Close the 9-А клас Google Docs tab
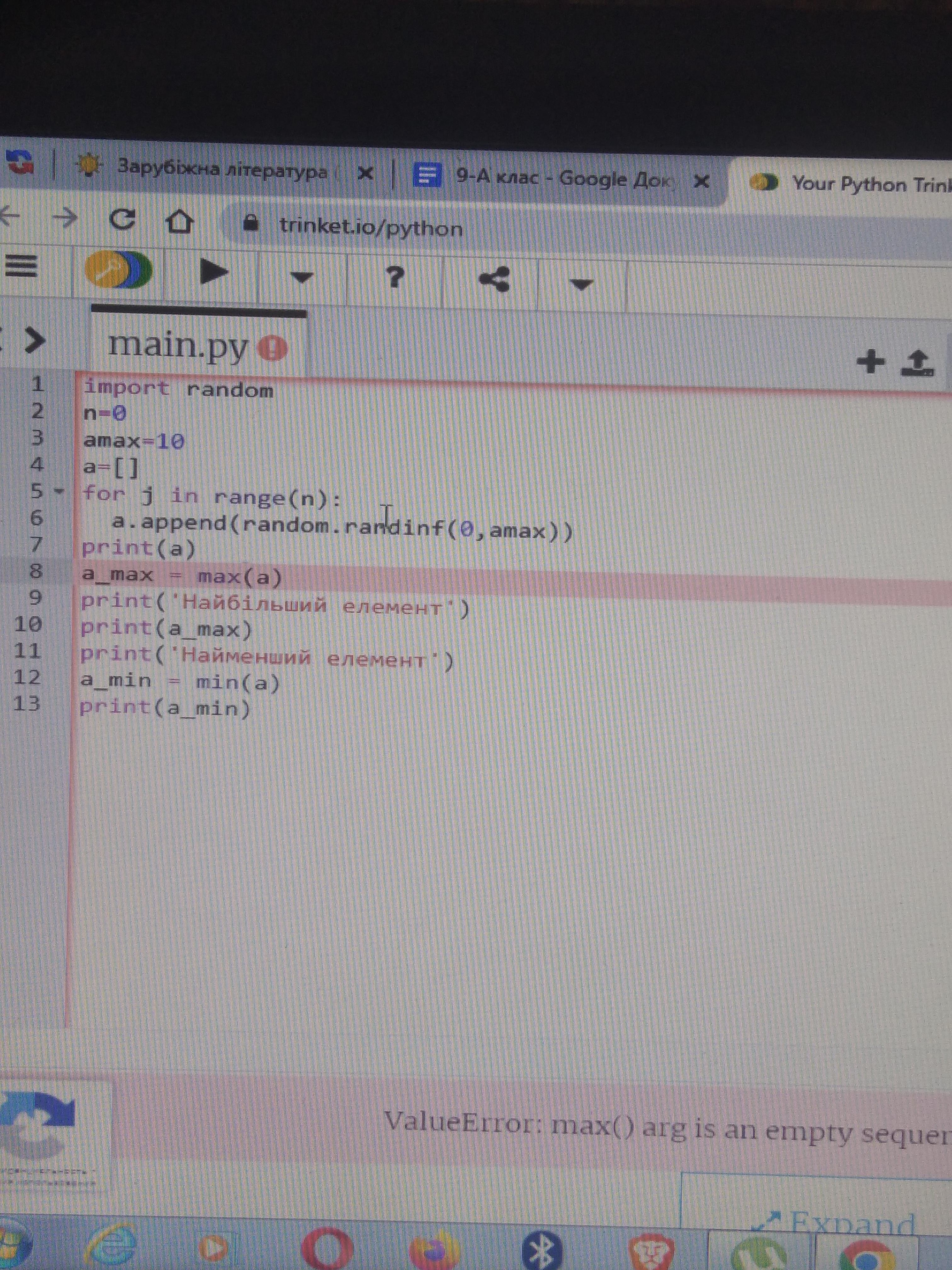Image resolution: width=952 pixels, height=1270 pixels. 701,182
